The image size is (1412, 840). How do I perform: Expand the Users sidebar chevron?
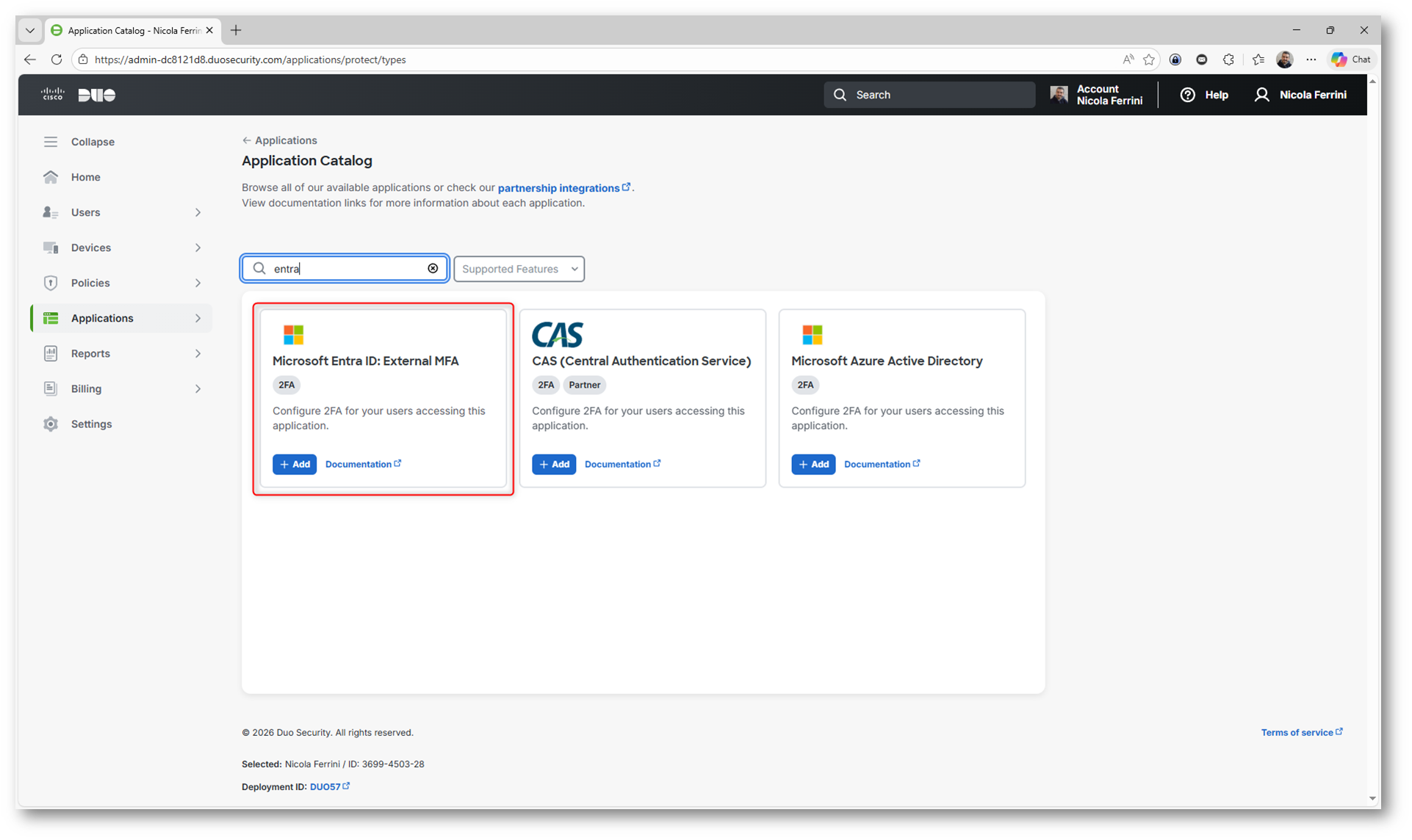point(198,212)
